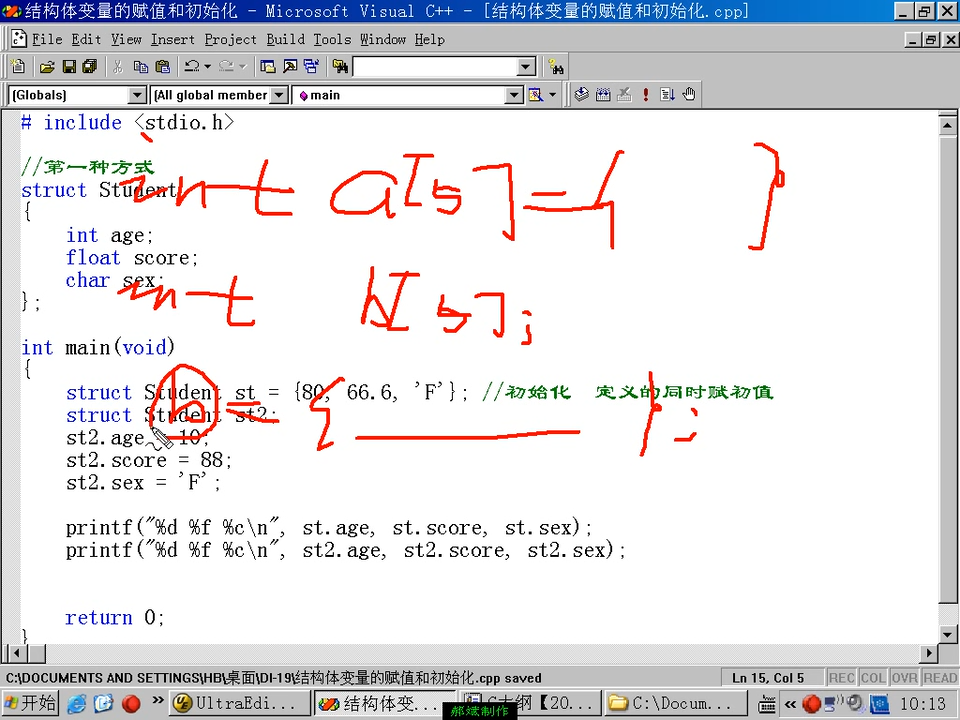960x720 pixels.
Task: Open the Window List icon
Action: tap(311, 66)
